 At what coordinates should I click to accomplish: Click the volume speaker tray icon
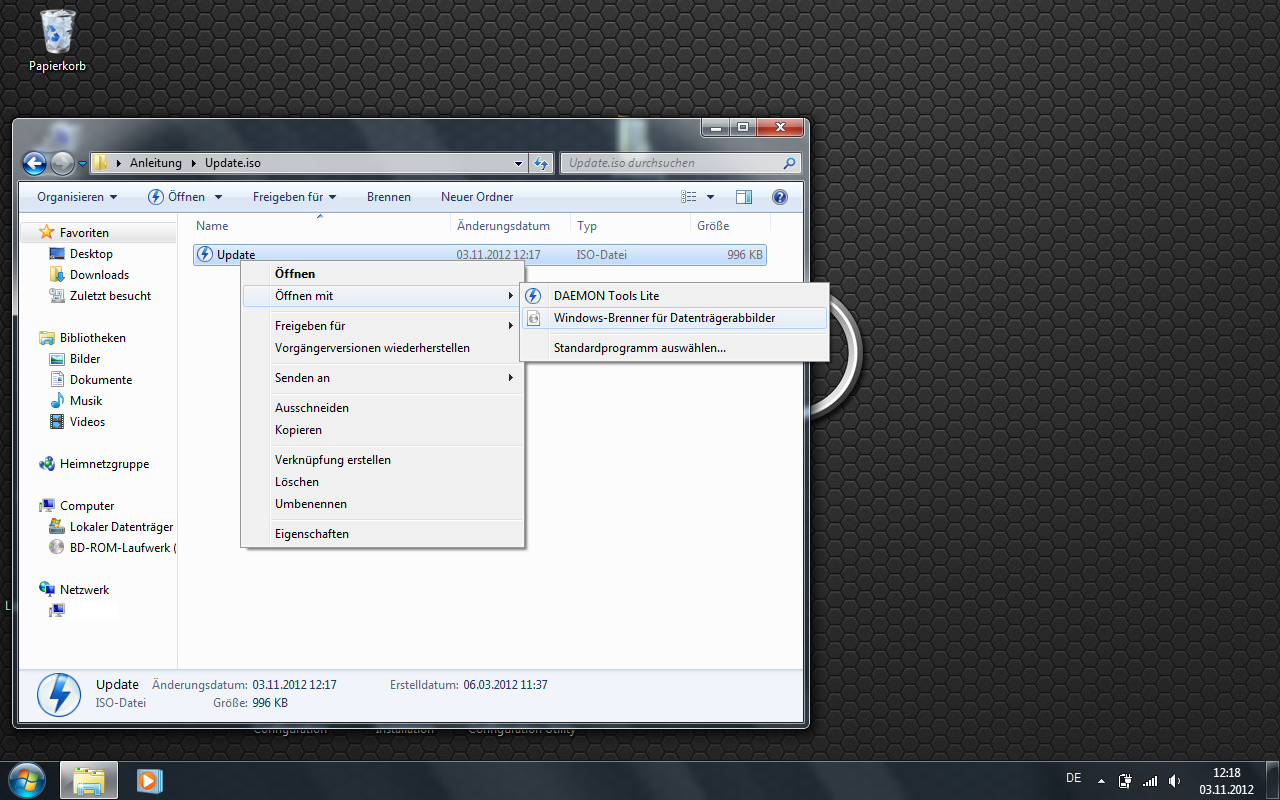pyautogui.click(x=1174, y=781)
